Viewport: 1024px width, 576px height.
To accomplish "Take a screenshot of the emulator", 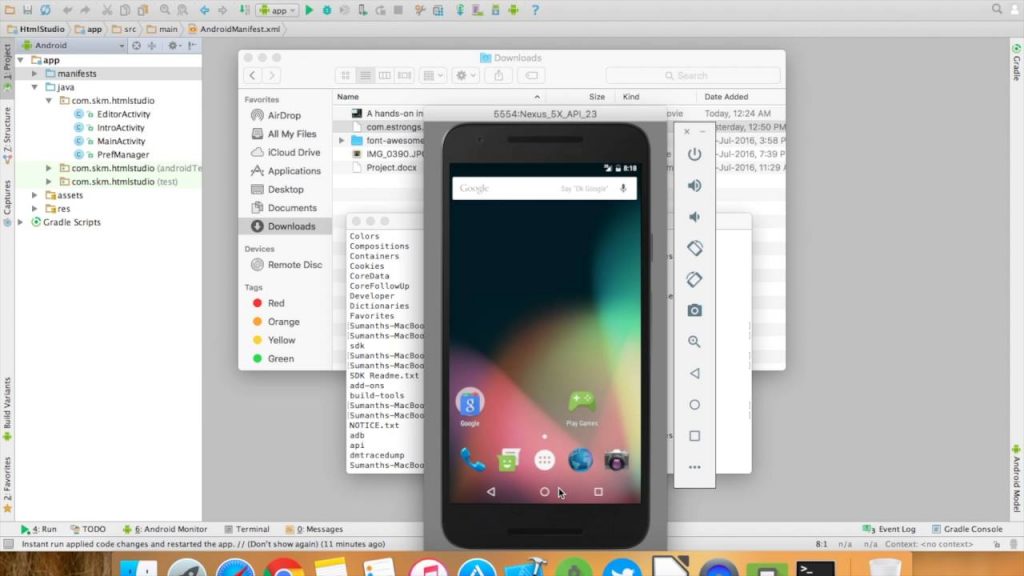I will [694, 311].
